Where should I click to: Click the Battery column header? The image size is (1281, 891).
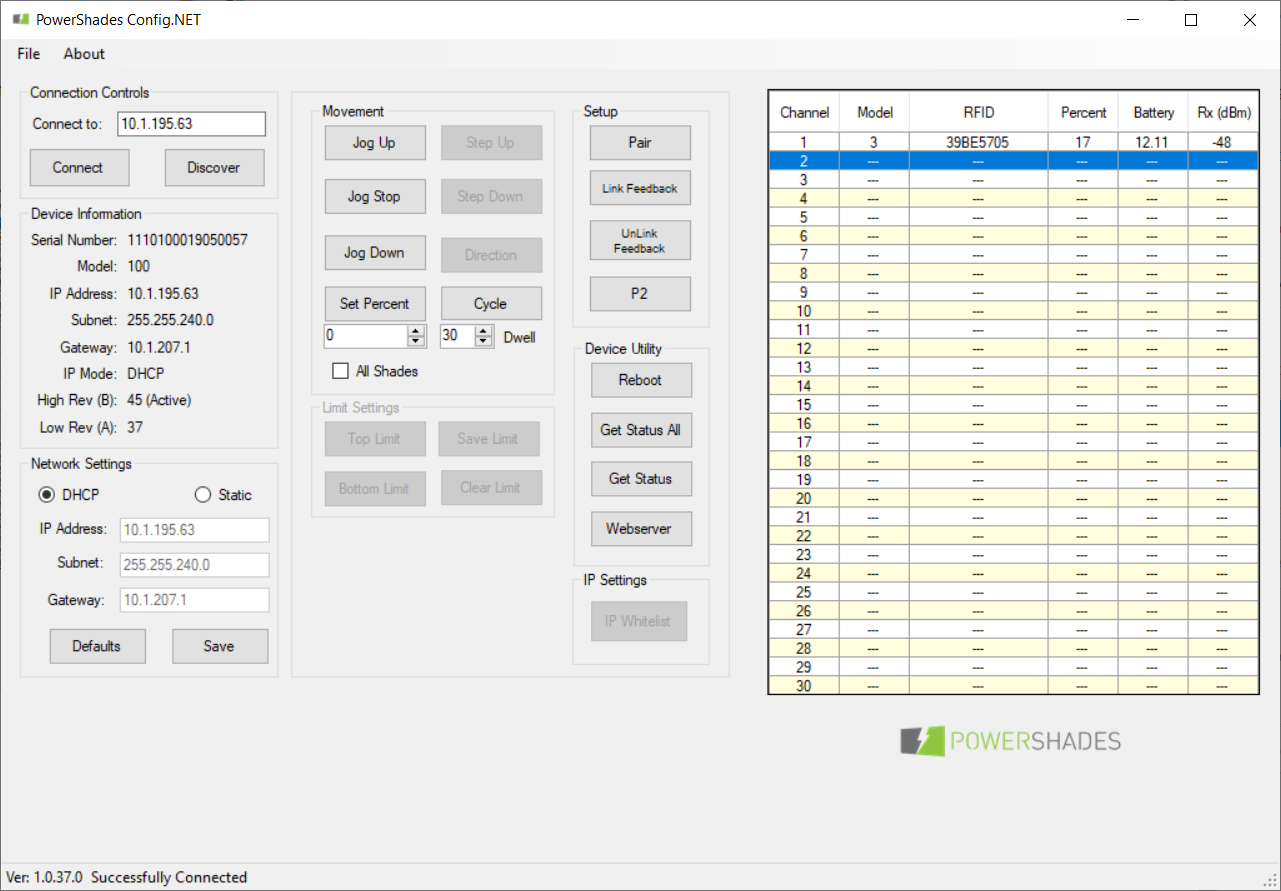1153,112
